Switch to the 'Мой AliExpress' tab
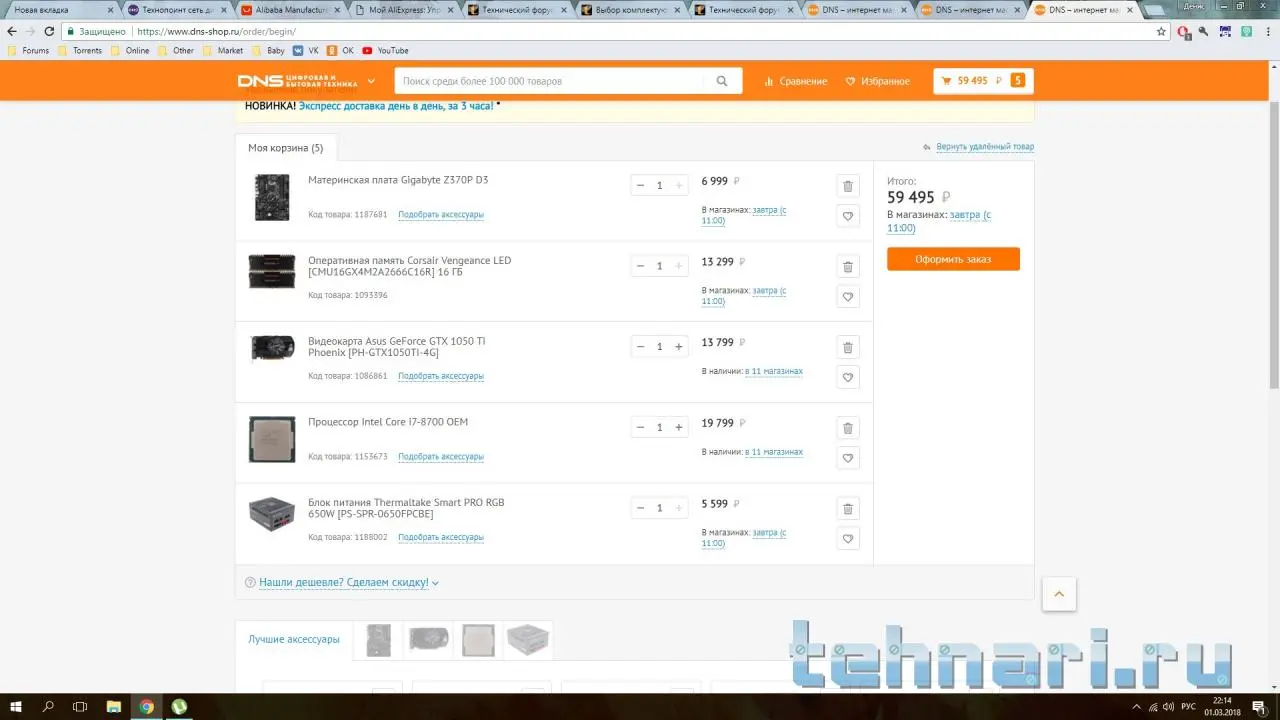Image resolution: width=1280 pixels, height=720 pixels. coord(405,10)
